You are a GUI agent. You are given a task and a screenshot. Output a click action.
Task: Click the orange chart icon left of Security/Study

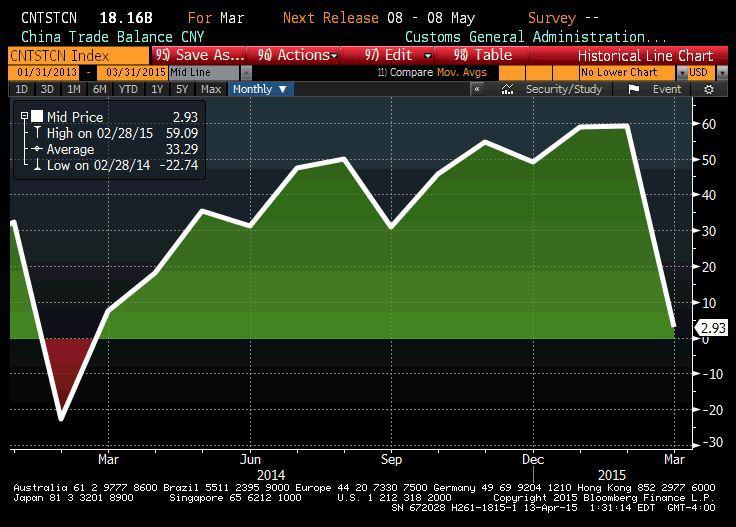click(507, 89)
